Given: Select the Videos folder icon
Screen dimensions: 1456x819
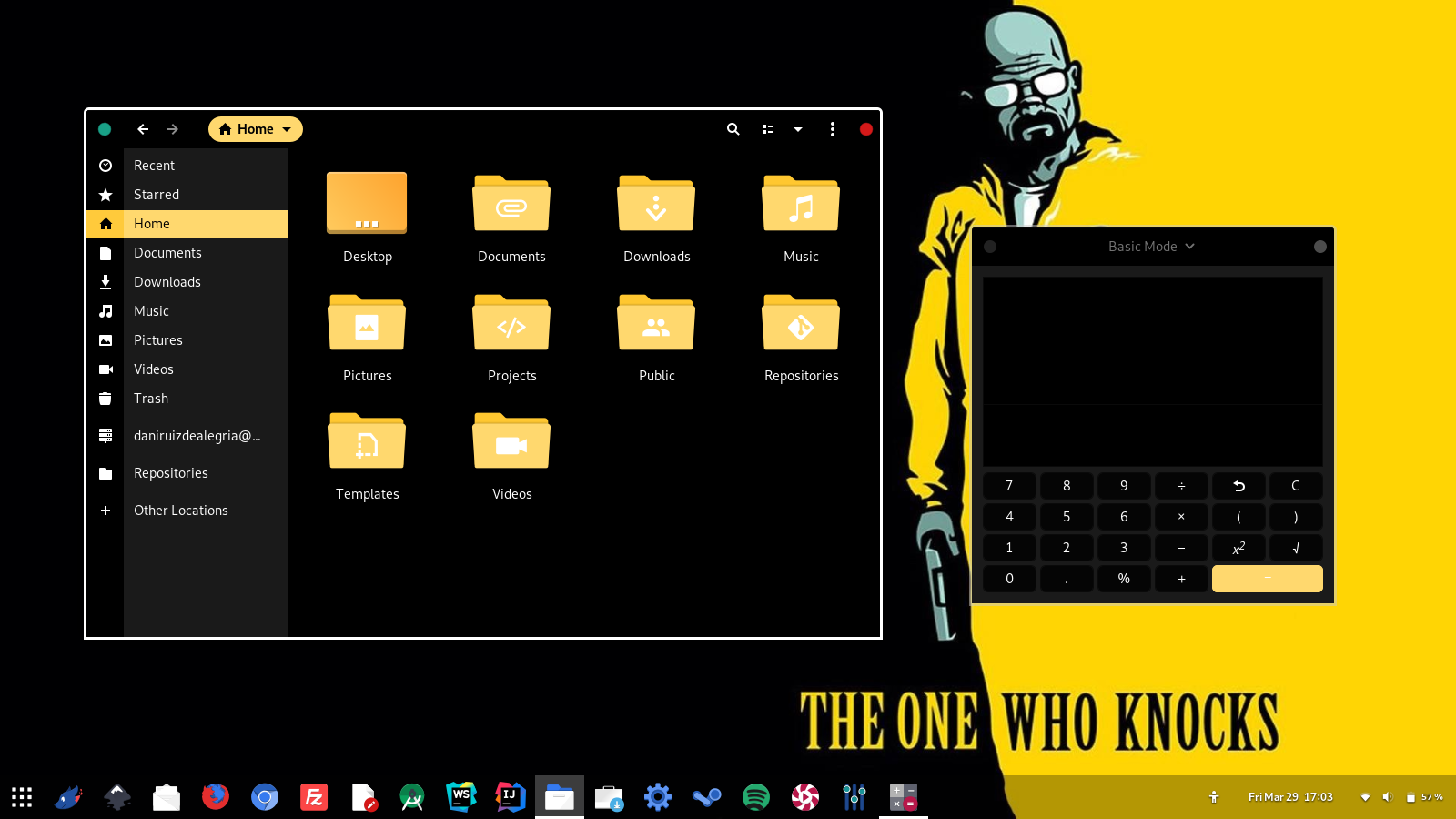Looking at the screenshot, I should tap(511, 440).
